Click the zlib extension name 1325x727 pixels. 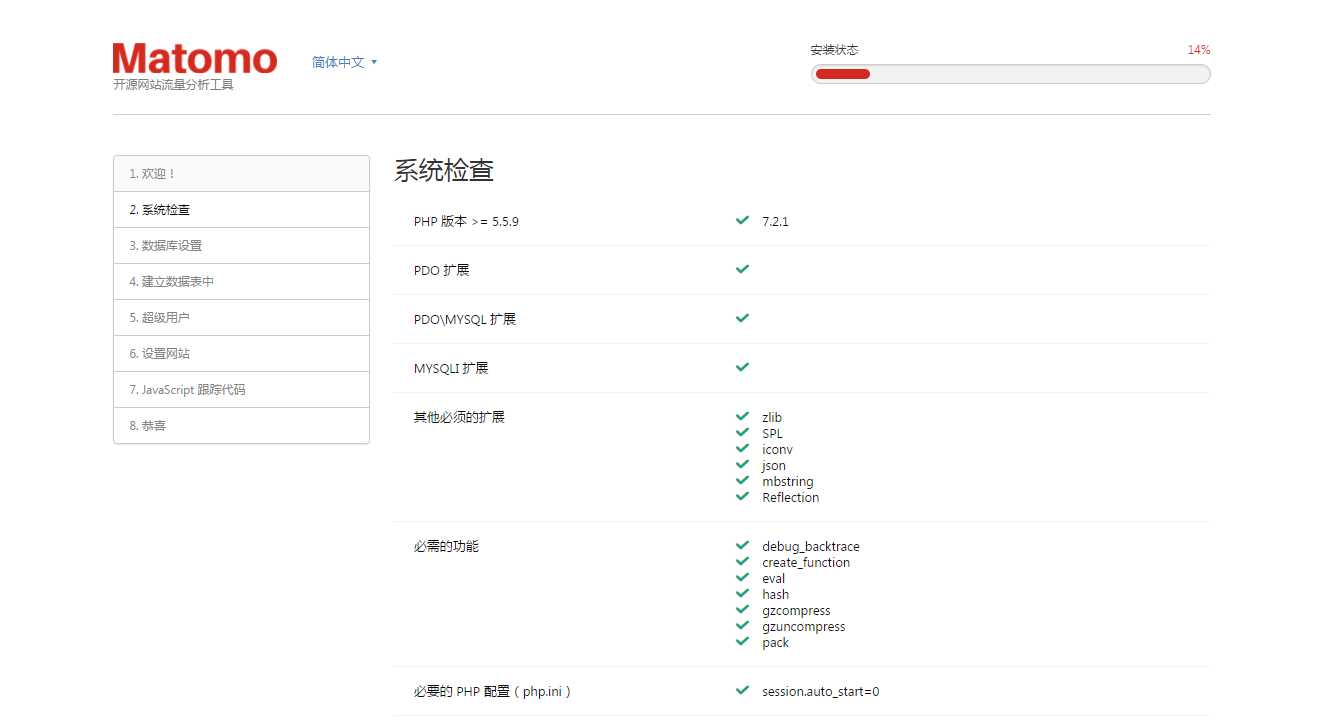772,418
